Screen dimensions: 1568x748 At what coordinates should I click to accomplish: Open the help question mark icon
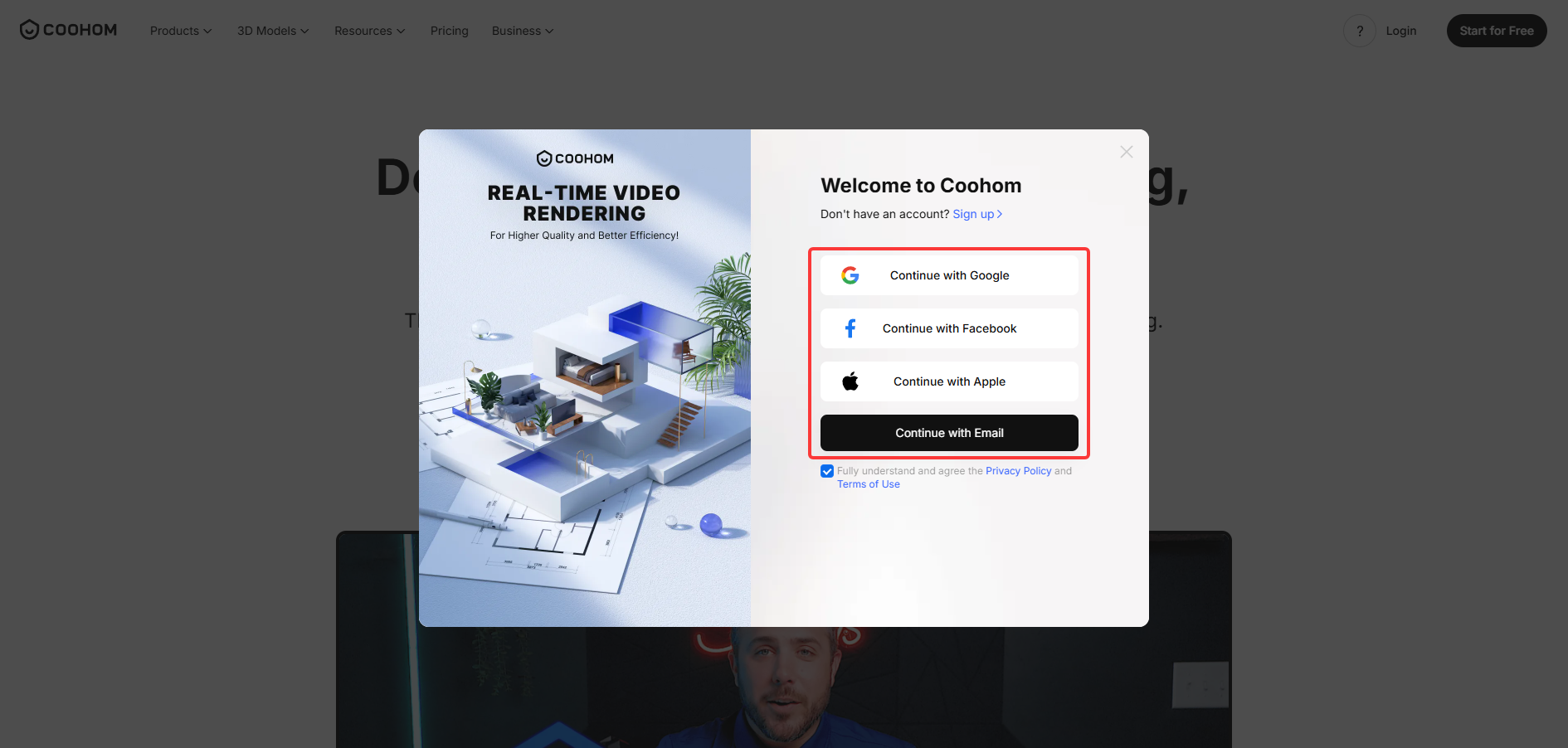(1359, 31)
